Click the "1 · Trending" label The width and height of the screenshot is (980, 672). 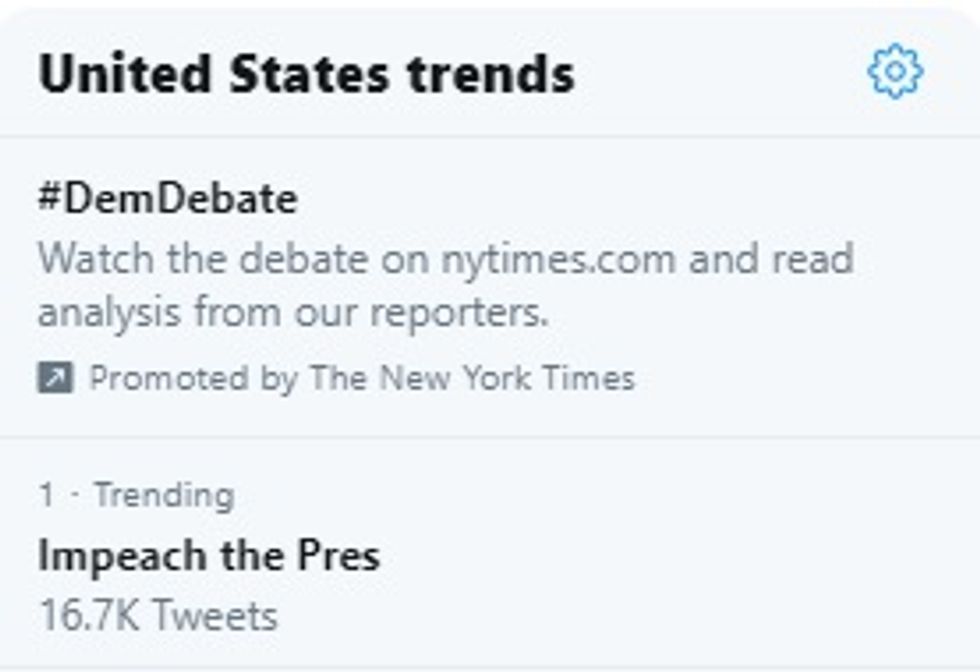click(136, 494)
